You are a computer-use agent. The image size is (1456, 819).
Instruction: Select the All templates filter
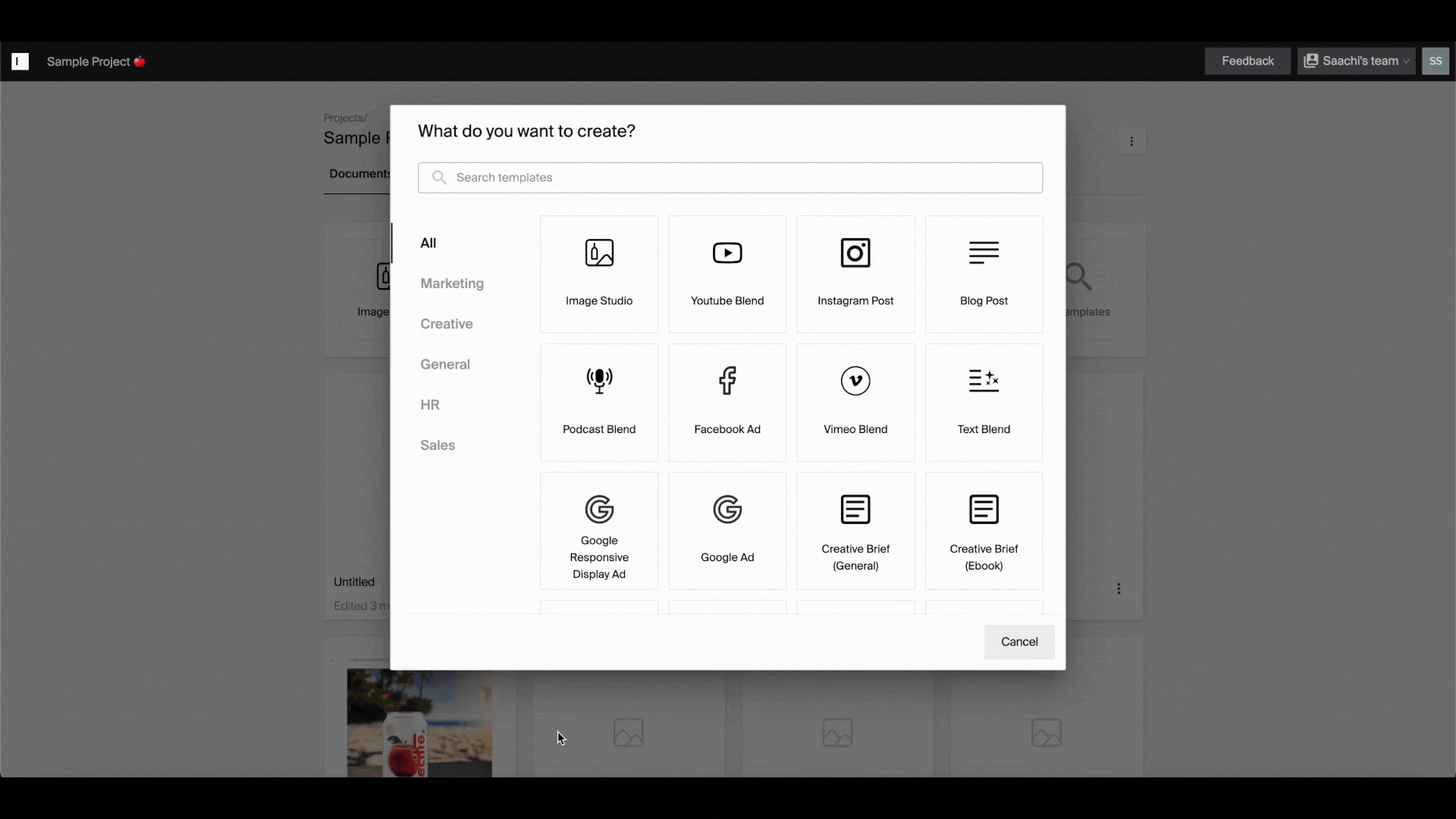(x=428, y=242)
